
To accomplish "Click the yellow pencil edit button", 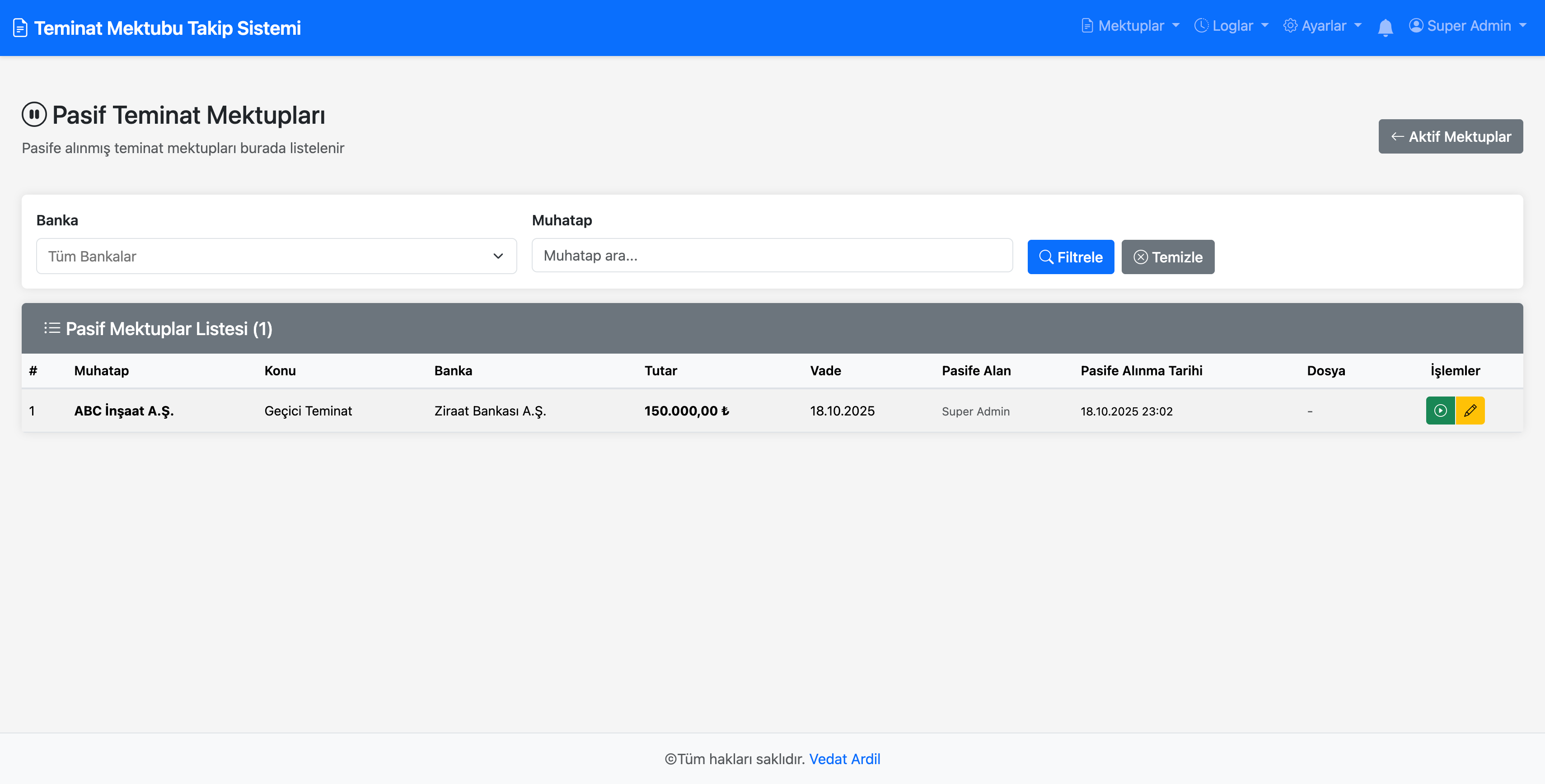I will pyautogui.click(x=1470, y=411).
